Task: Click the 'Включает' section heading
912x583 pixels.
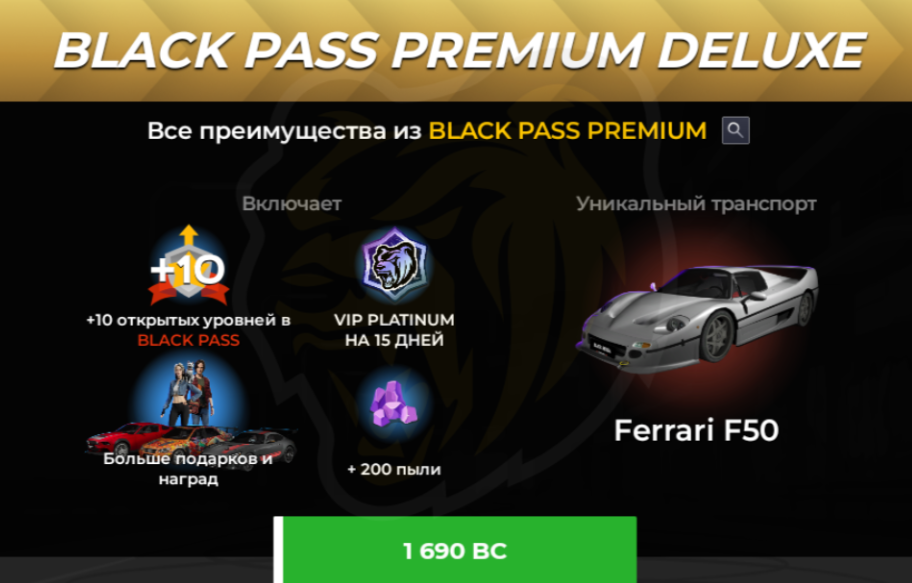Action: click(x=291, y=204)
